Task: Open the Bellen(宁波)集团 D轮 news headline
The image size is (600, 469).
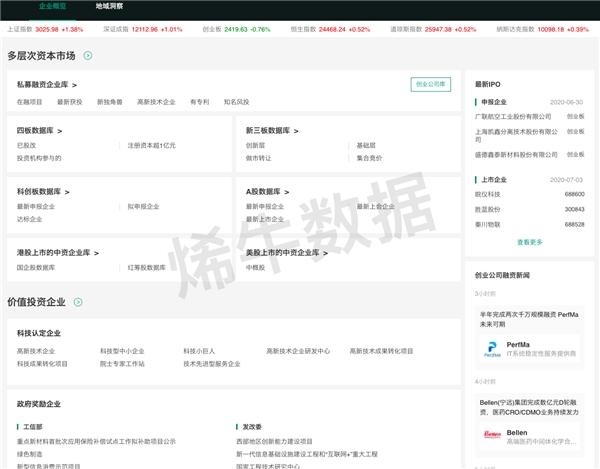Action: tap(529, 407)
